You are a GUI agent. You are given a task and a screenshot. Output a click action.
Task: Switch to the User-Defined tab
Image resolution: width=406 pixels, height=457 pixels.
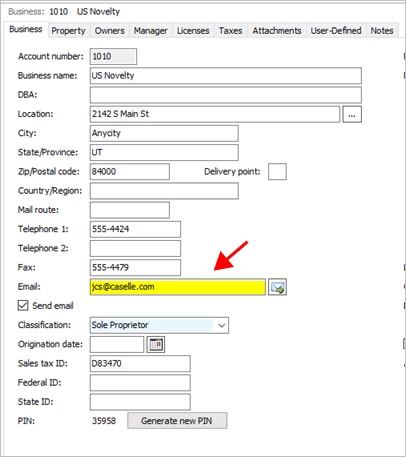pyautogui.click(x=336, y=31)
